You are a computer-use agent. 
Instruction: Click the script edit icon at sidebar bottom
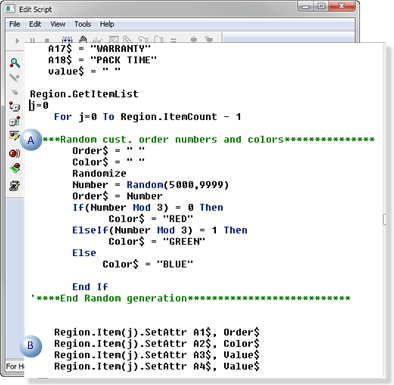pos(15,185)
